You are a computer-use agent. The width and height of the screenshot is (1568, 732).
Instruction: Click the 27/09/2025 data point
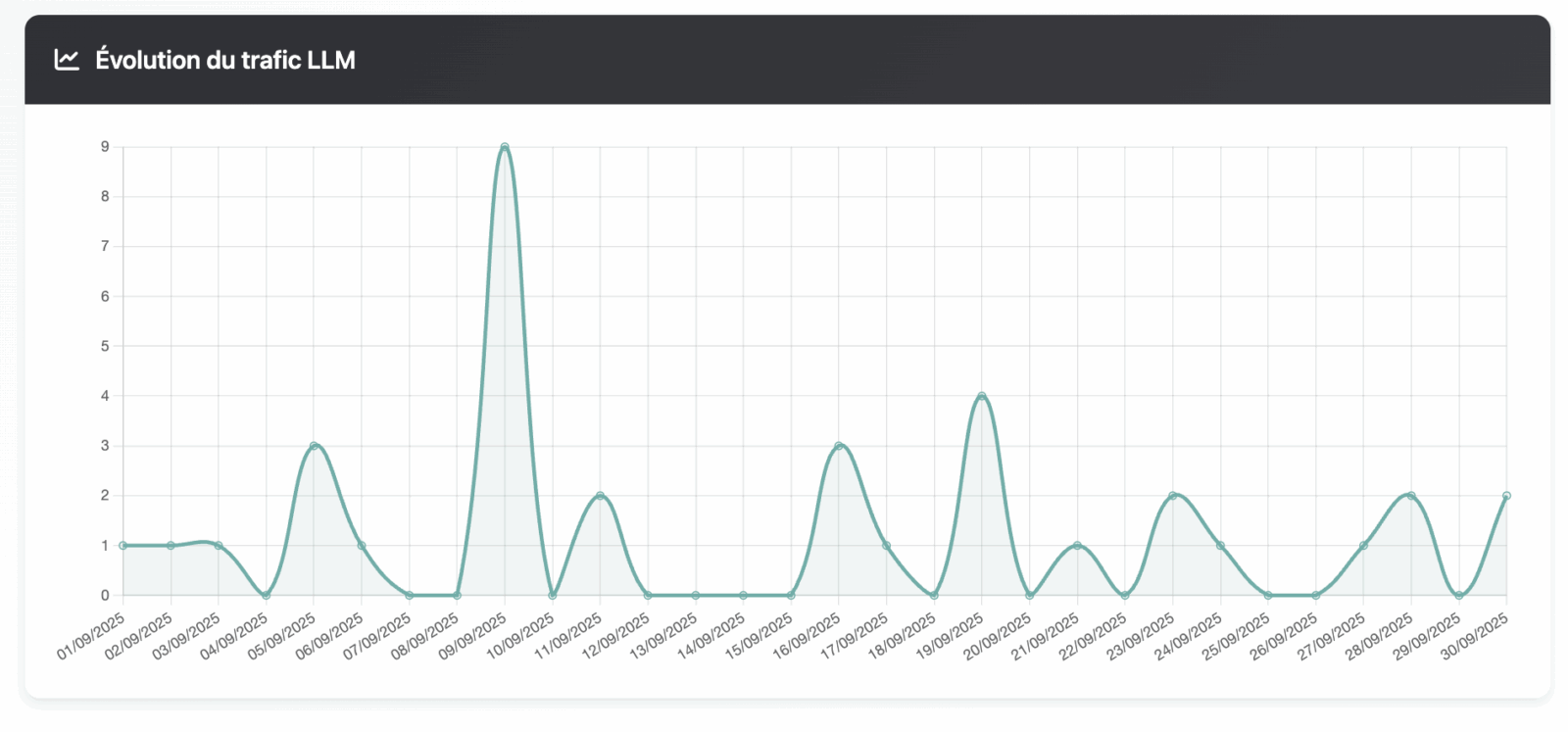tap(1363, 546)
